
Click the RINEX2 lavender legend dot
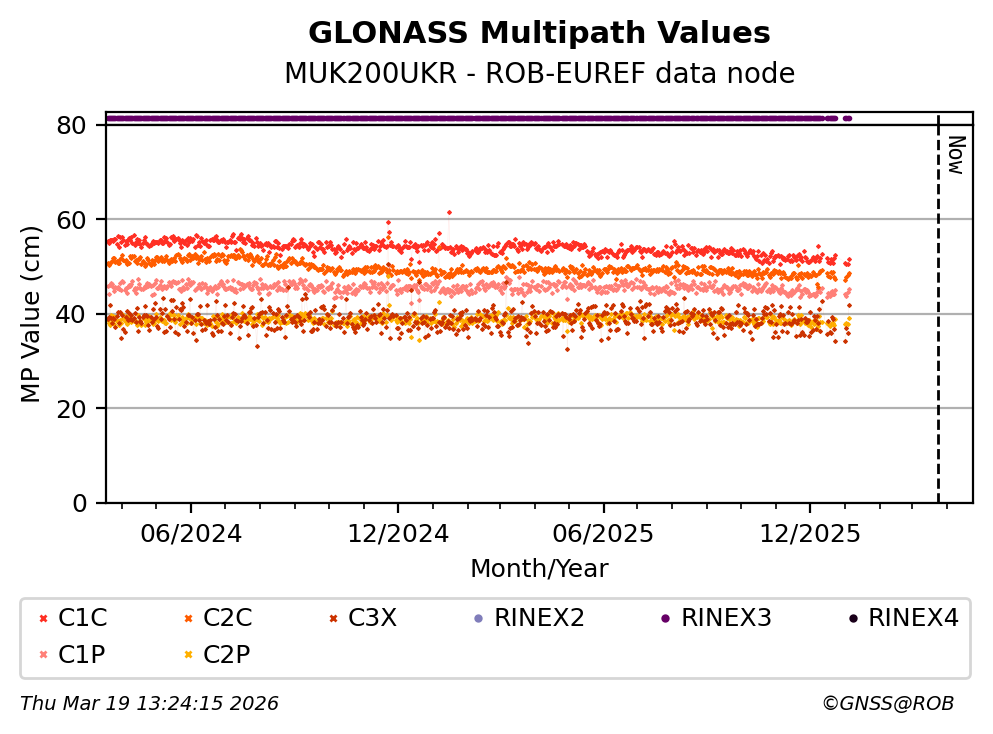[478, 619]
